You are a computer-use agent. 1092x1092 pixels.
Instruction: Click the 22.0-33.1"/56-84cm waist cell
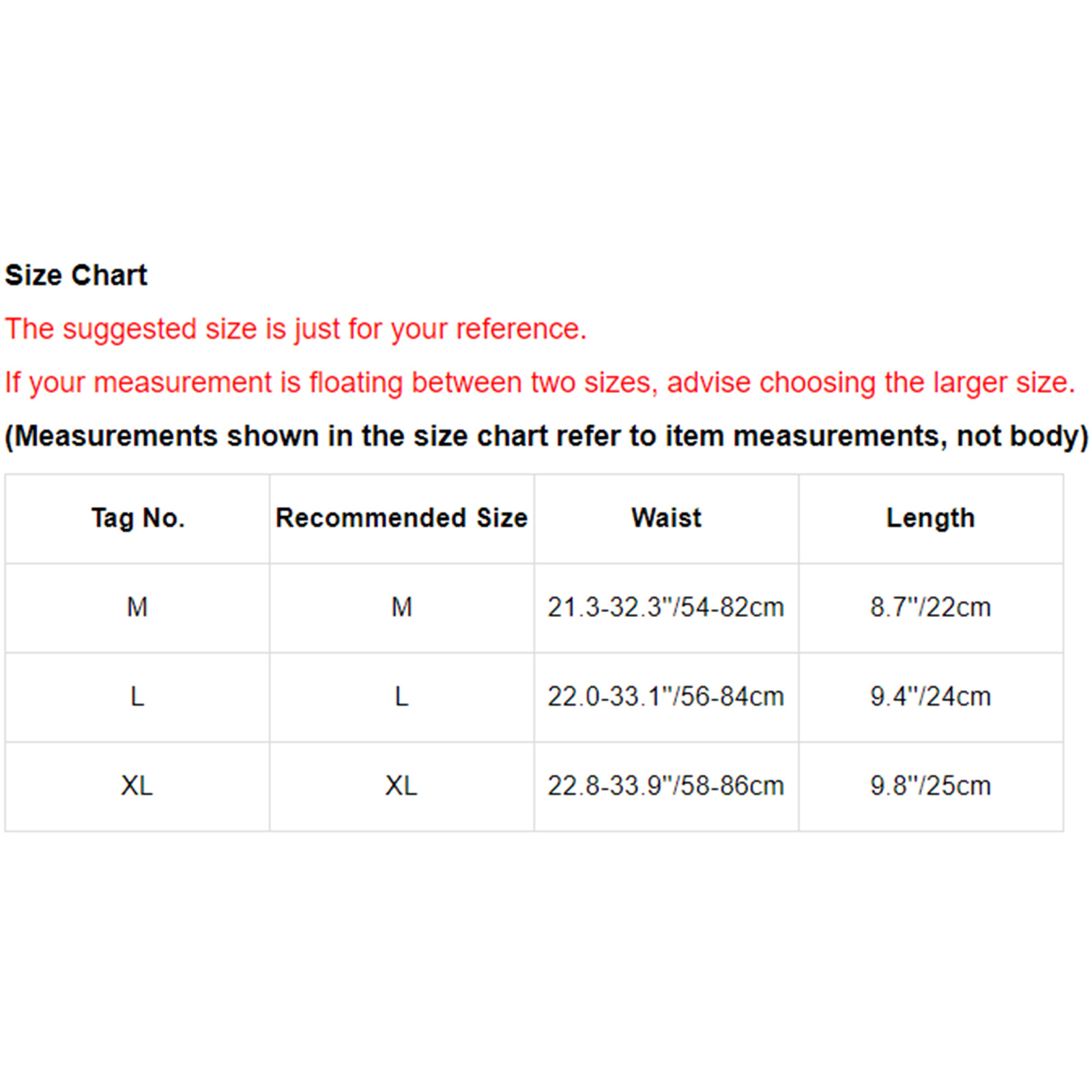665,697
